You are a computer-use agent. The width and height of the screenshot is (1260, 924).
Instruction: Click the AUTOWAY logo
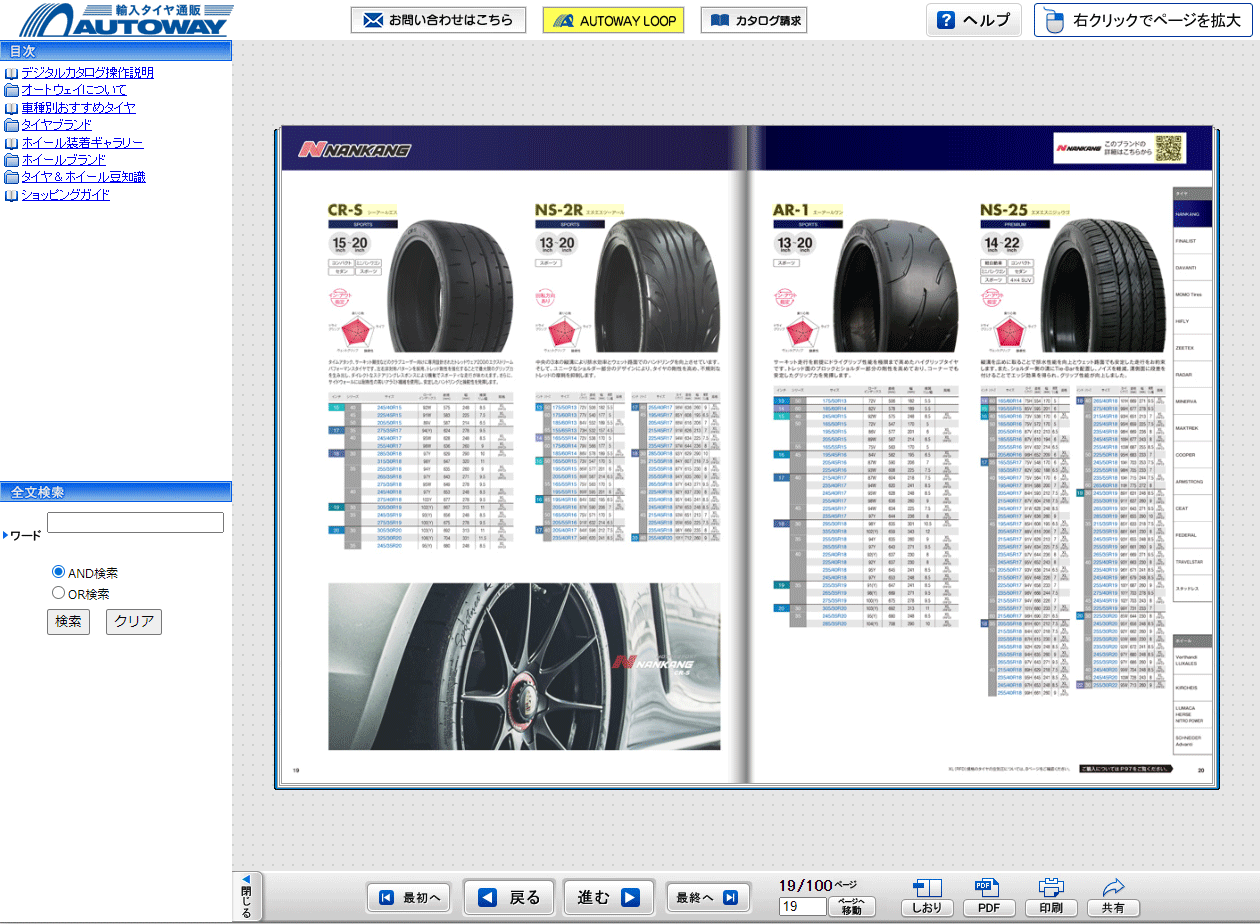point(125,20)
